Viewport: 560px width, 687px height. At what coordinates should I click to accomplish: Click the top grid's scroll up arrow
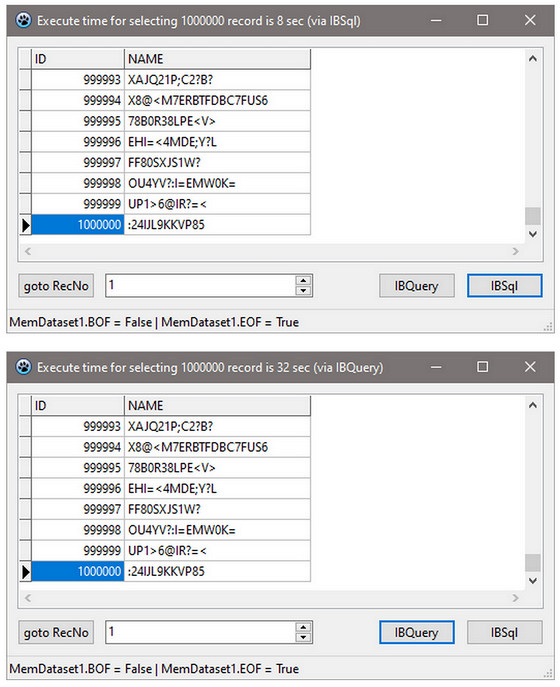pyautogui.click(x=532, y=58)
